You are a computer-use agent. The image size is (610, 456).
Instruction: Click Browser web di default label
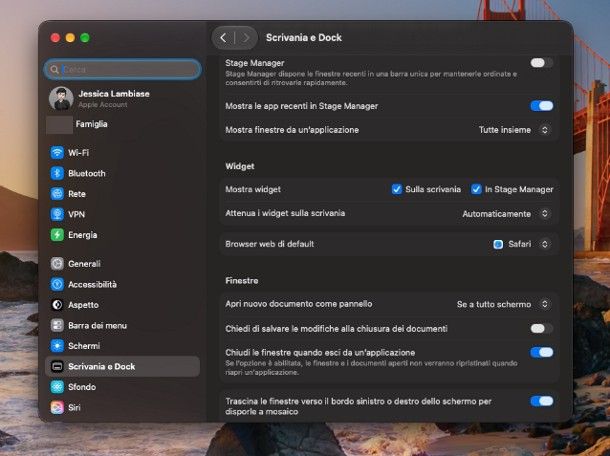[270, 244]
